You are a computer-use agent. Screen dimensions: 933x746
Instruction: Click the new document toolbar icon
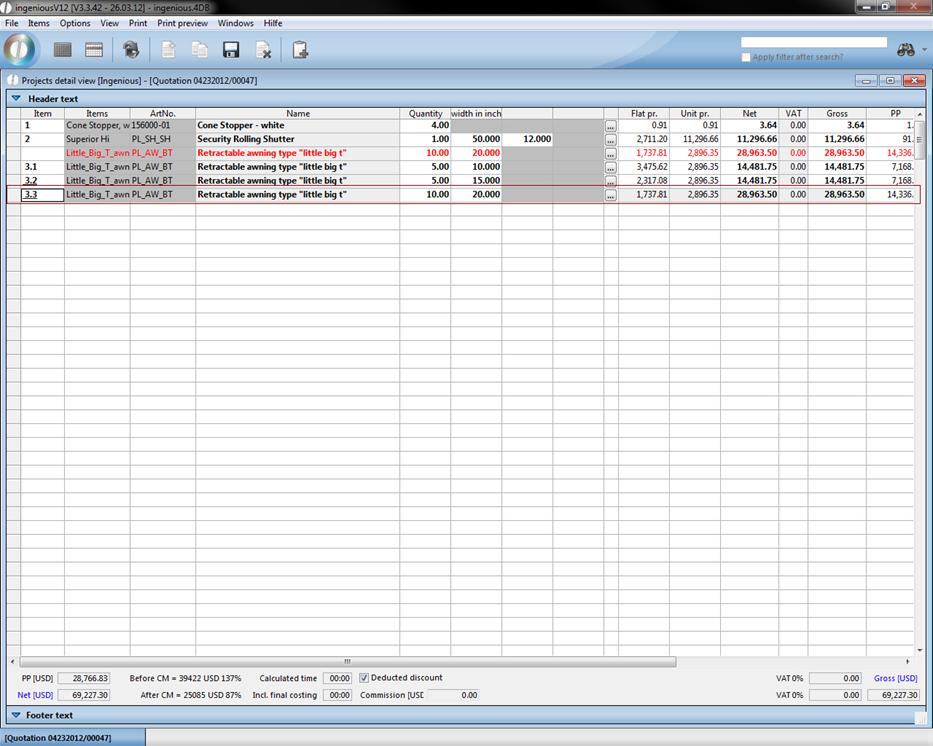168,50
